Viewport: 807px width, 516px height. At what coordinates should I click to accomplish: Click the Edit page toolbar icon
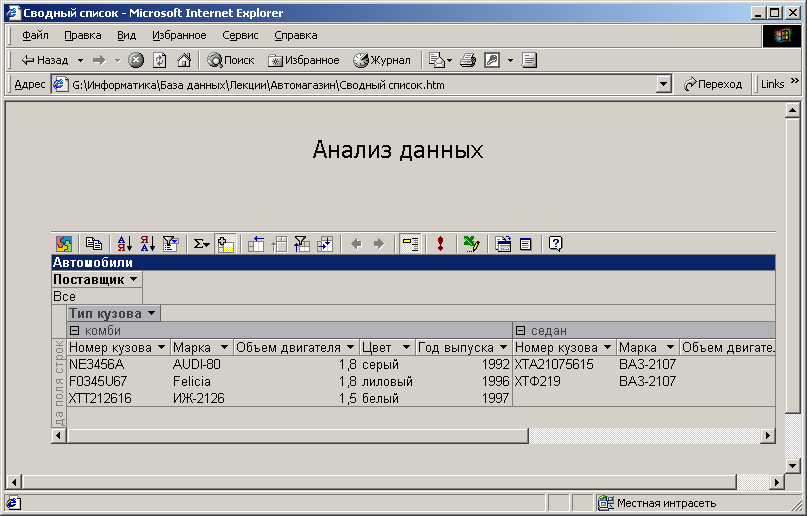pyautogui.click(x=492, y=60)
